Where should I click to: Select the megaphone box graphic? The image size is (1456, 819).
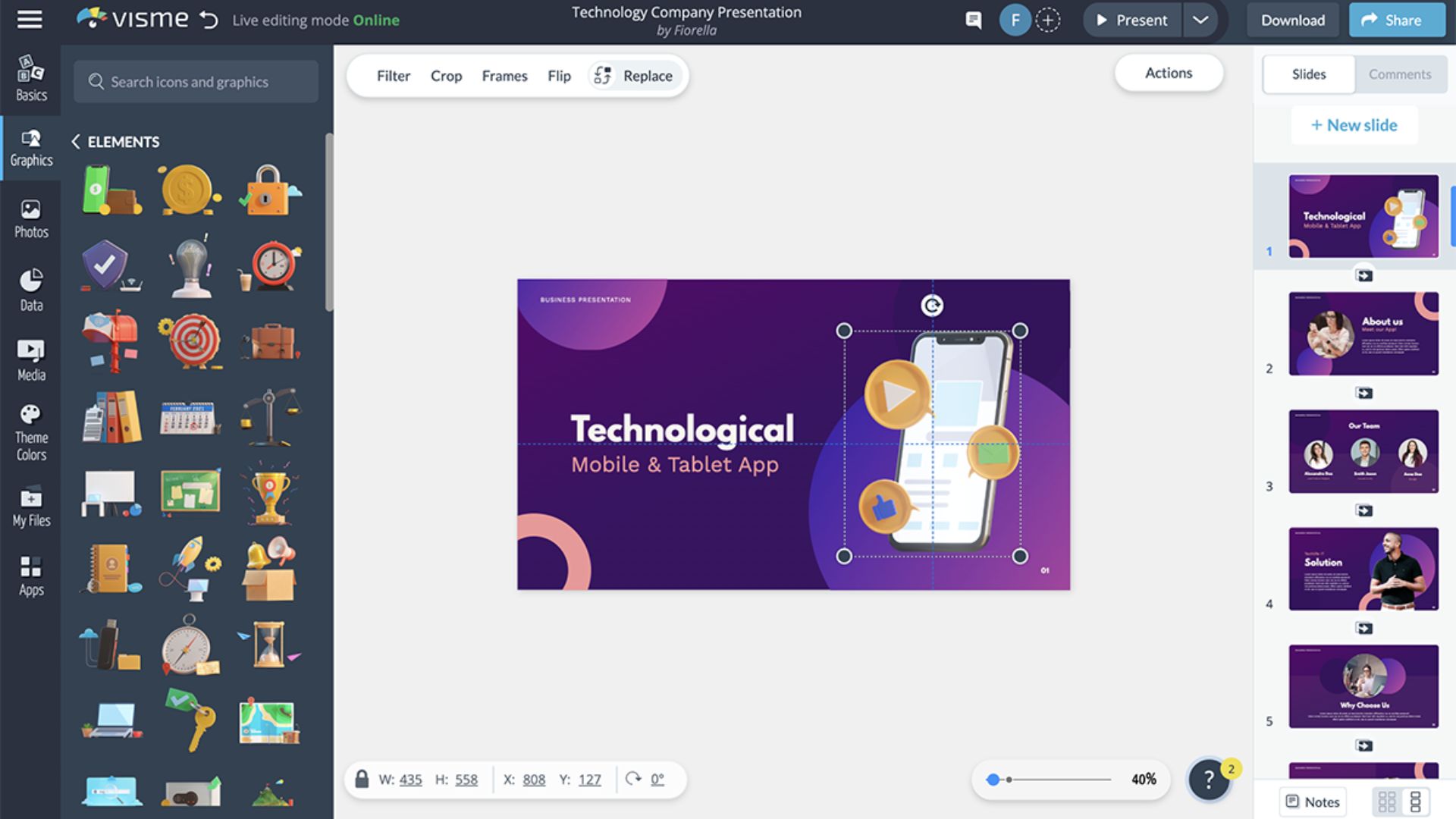[269, 569]
